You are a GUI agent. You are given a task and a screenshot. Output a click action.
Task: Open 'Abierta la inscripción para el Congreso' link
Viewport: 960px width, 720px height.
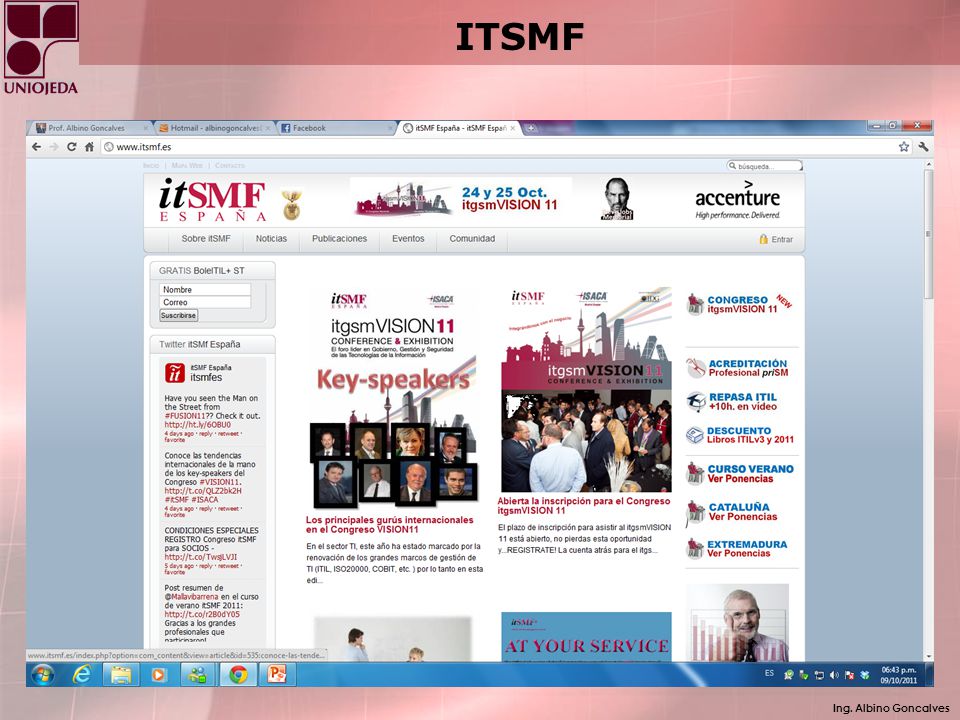coord(583,506)
